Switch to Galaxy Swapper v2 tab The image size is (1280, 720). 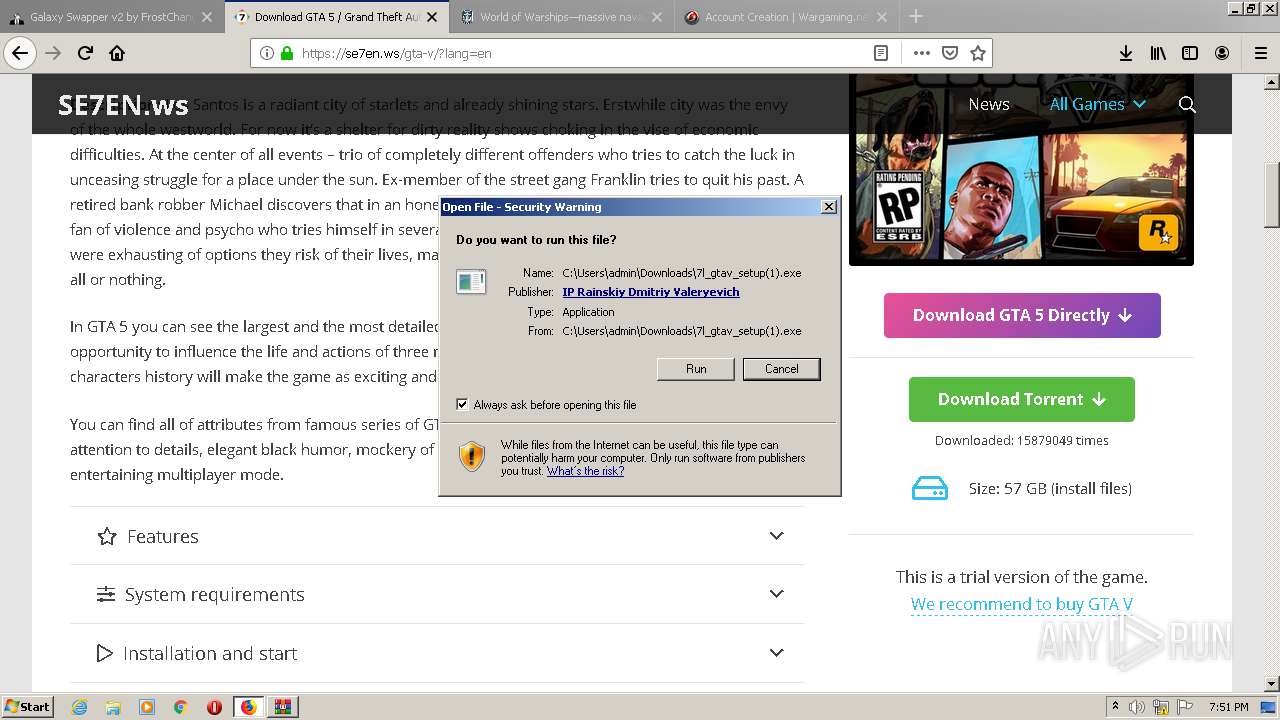pyautogui.click(x=110, y=17)
